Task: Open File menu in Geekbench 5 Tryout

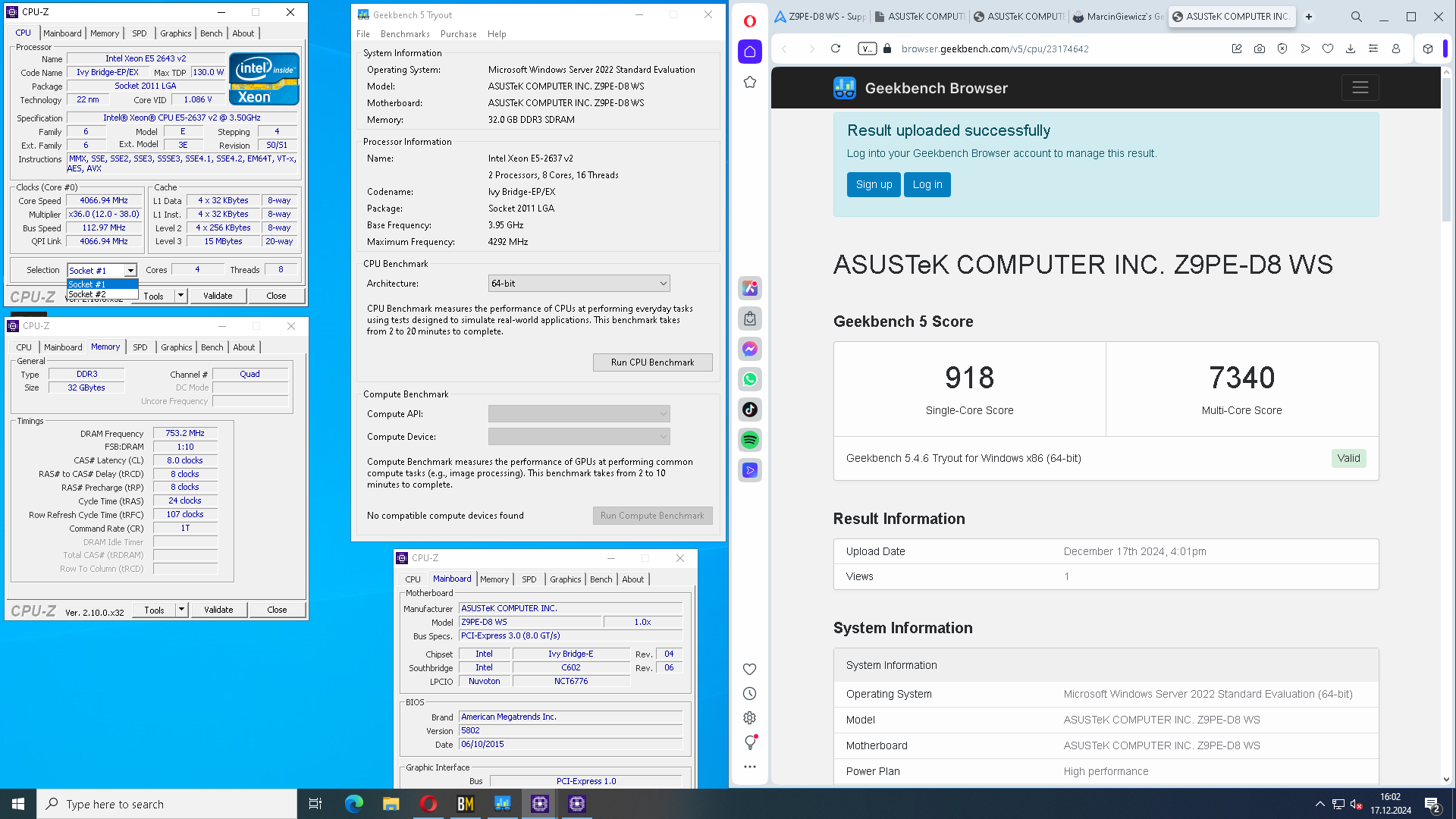Action: [363, 34]
